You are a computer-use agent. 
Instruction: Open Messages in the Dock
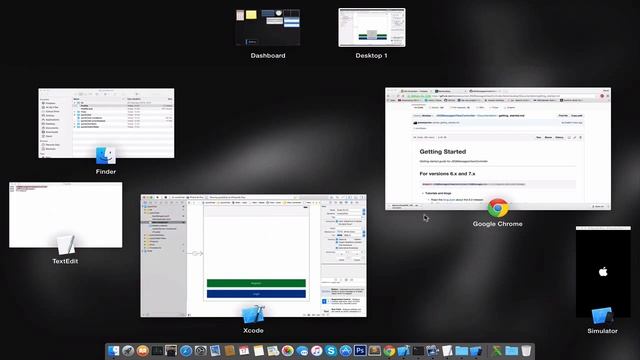[302, 351]
